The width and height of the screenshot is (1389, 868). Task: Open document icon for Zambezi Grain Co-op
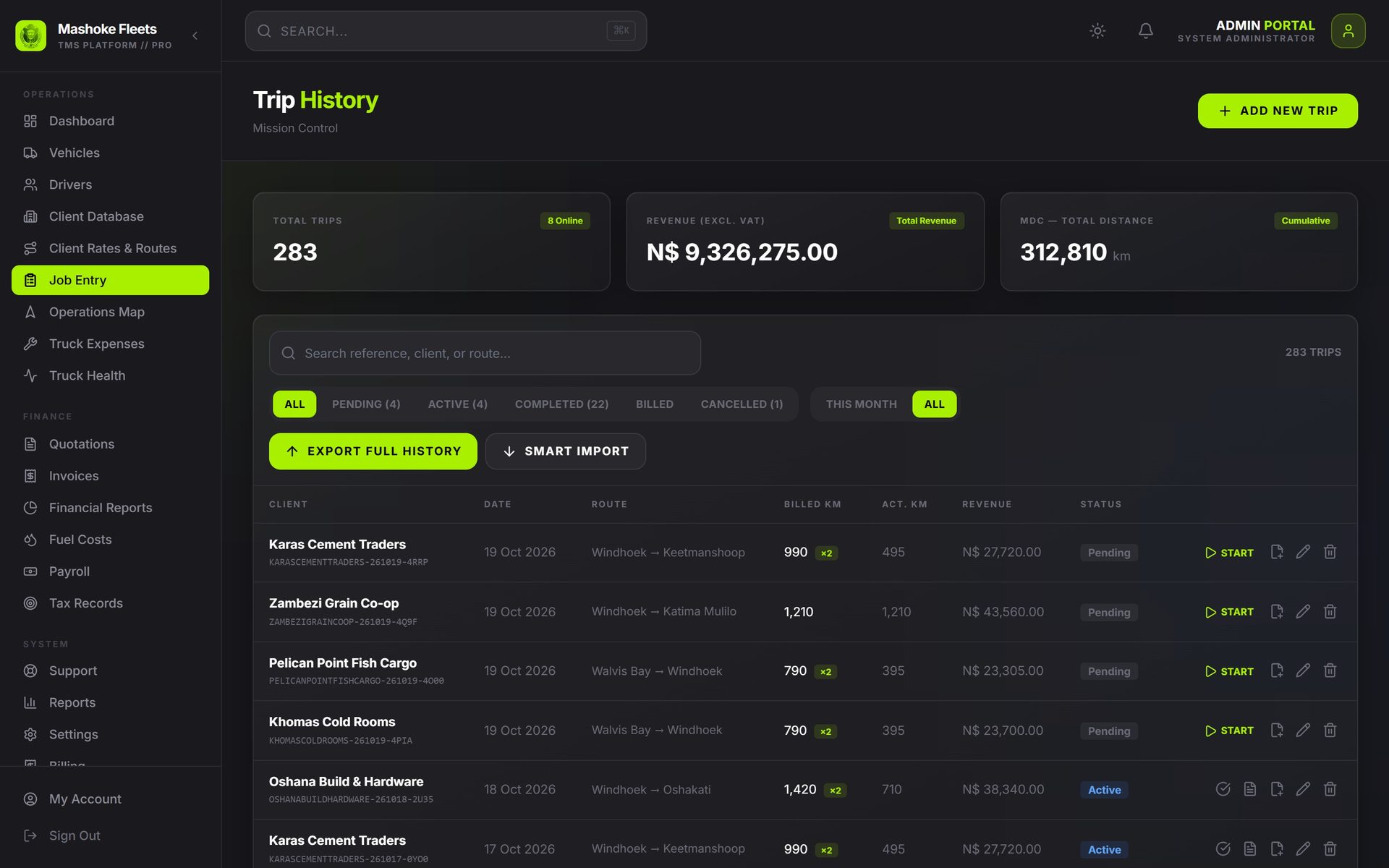[x=1277, y=612]
